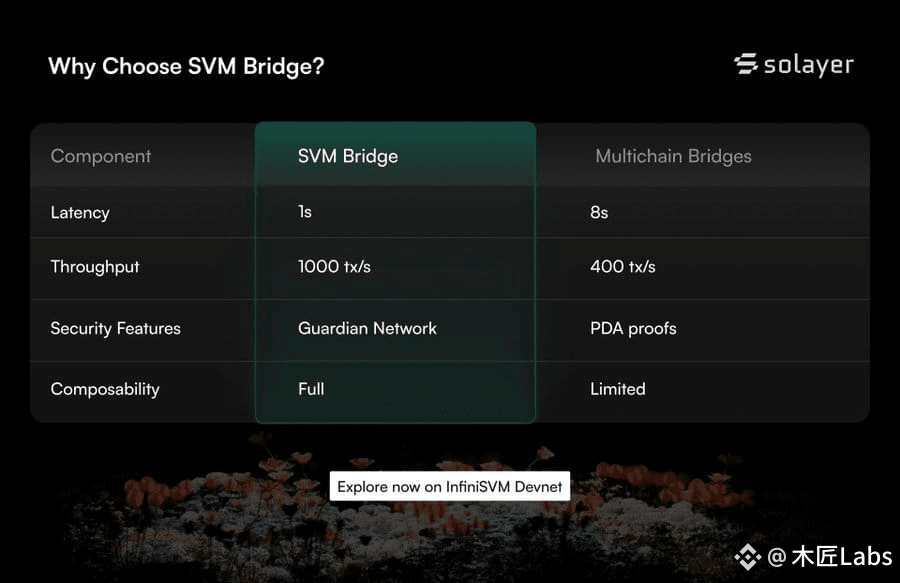Click the Explore now on InfiniSVM Devnet button

(449, 487)
